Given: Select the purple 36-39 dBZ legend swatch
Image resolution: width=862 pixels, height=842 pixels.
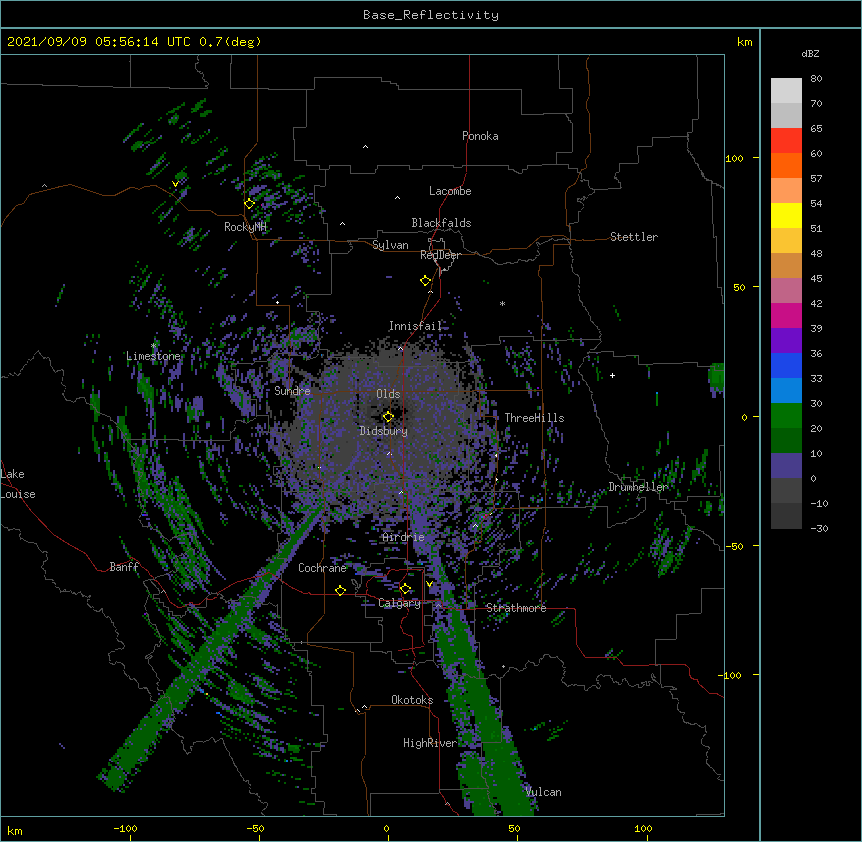Looking at the screenshot, I should pos(786,341).
